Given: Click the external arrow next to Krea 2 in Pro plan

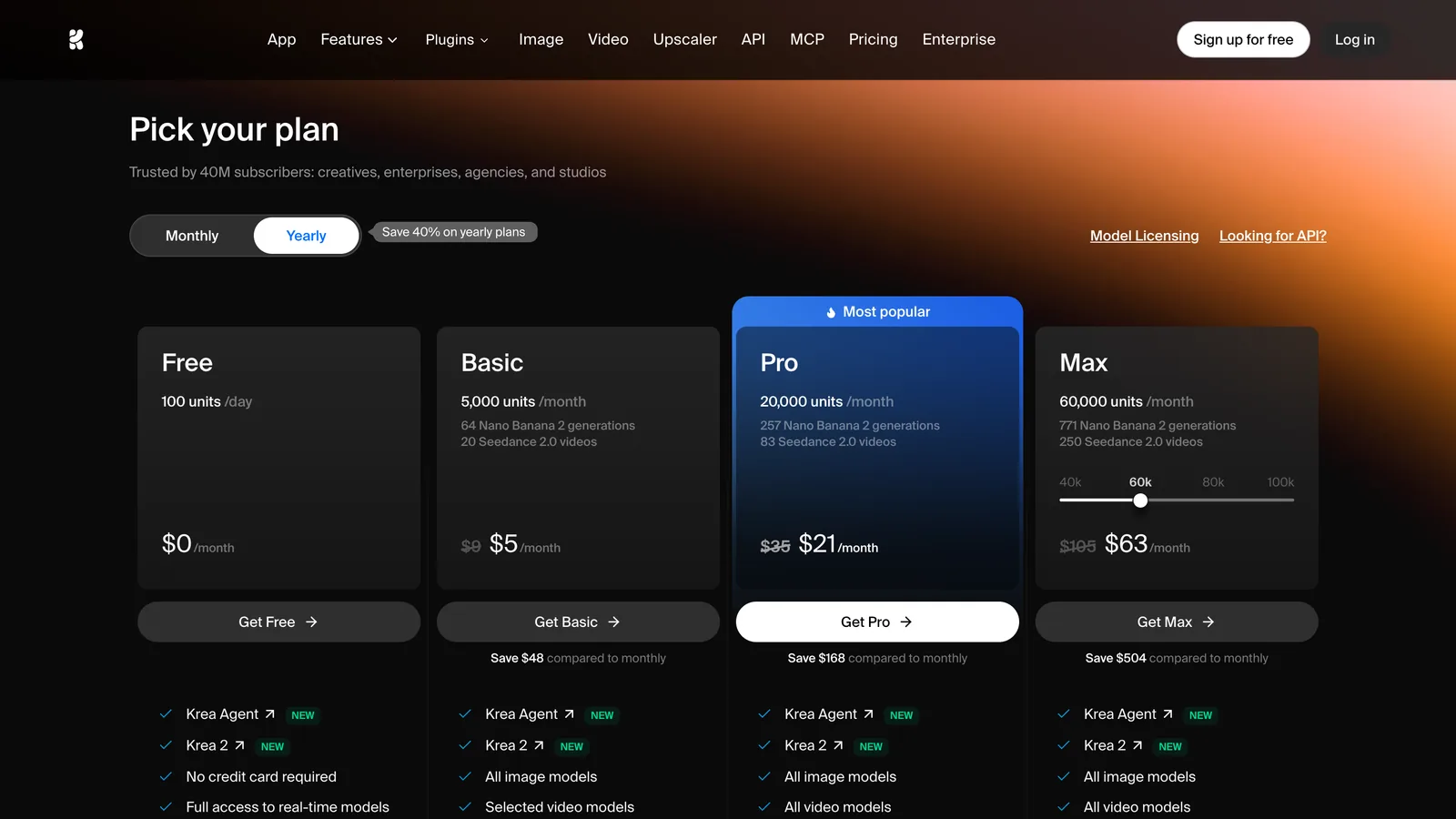Looking at the screenshot, I should pos(839,745).
